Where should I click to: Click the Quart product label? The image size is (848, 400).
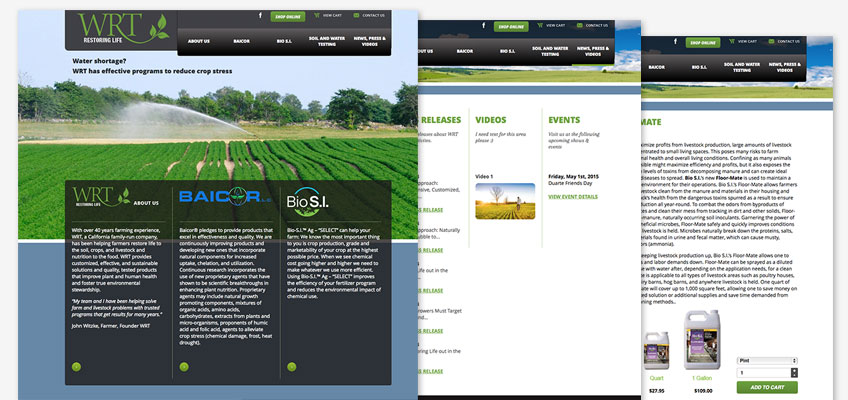(x=655, y=378)
